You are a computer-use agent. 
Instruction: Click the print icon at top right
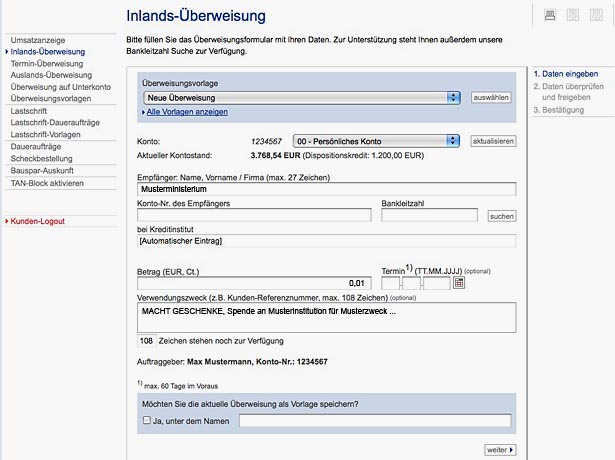point(550,14)
